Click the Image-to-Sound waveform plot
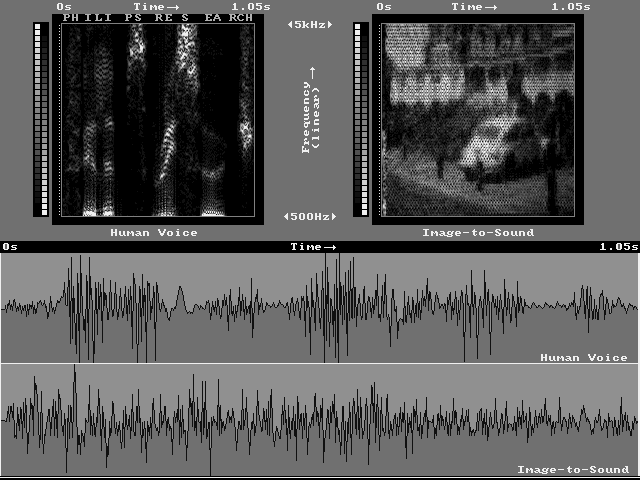The width and height of the screenshot is (640, 480). [320, 420]
